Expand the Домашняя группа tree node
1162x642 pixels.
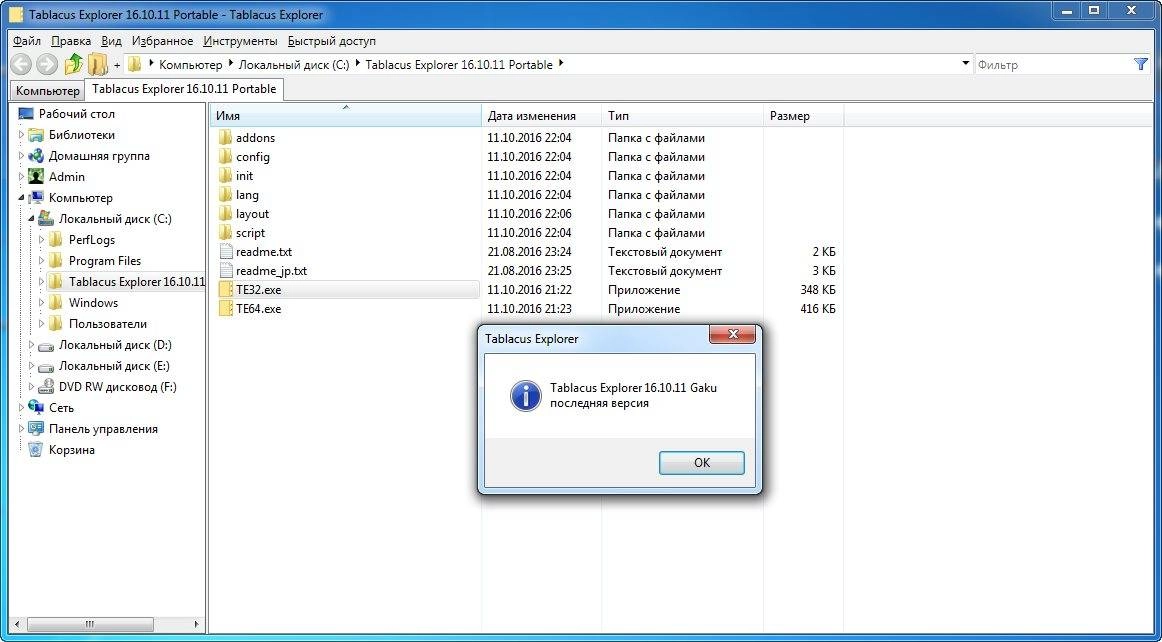(x=21, y=156)
